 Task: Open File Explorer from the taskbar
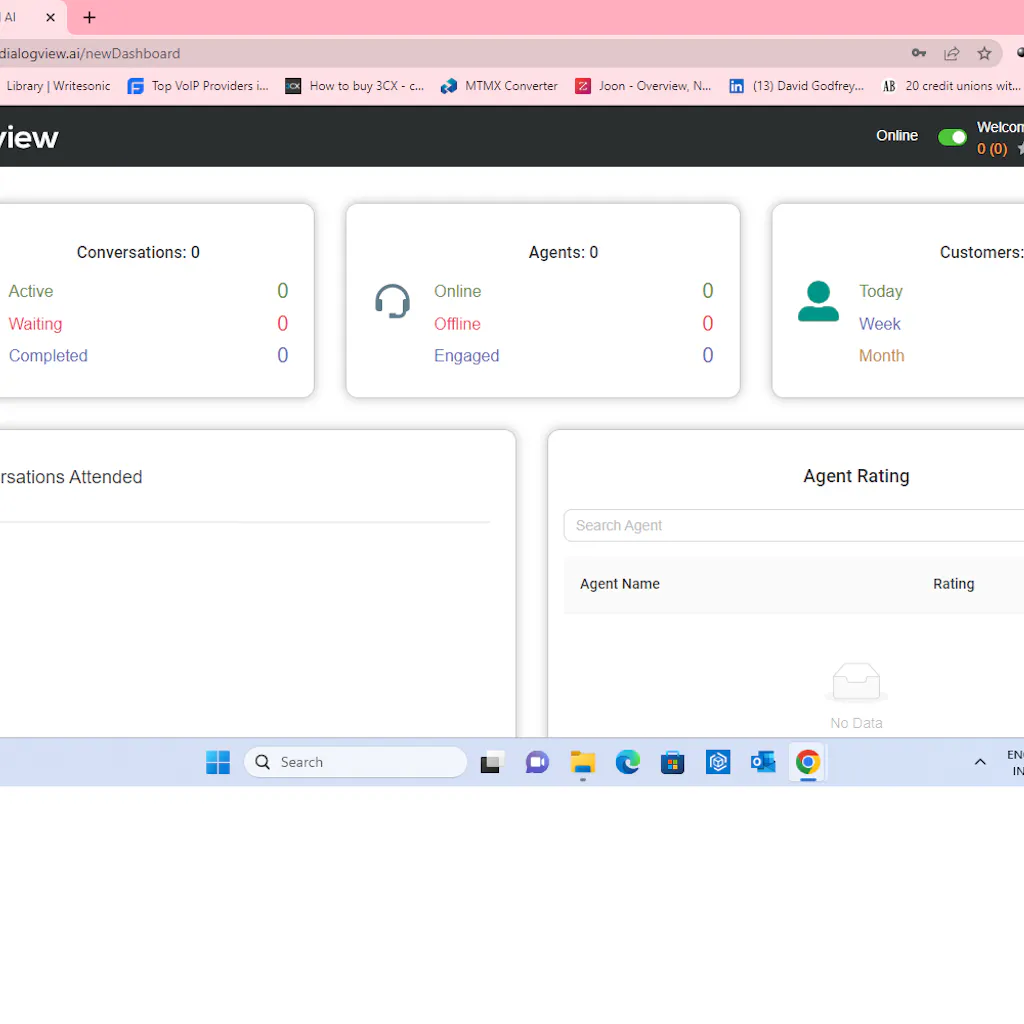click(x=582, y=762)
